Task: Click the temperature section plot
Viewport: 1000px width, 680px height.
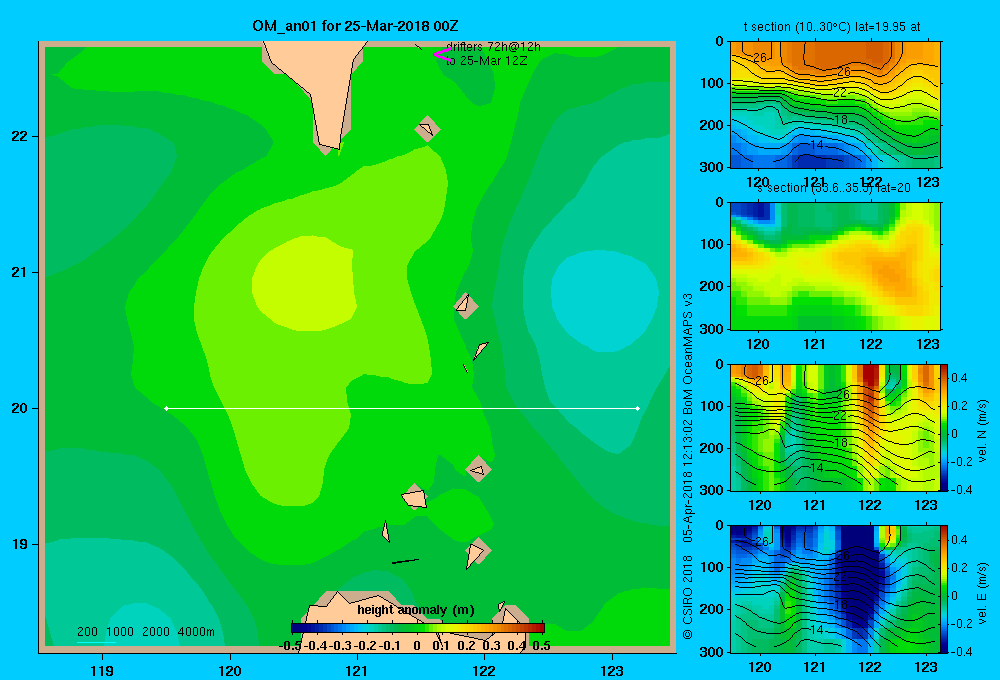Action: pos(835,105)
